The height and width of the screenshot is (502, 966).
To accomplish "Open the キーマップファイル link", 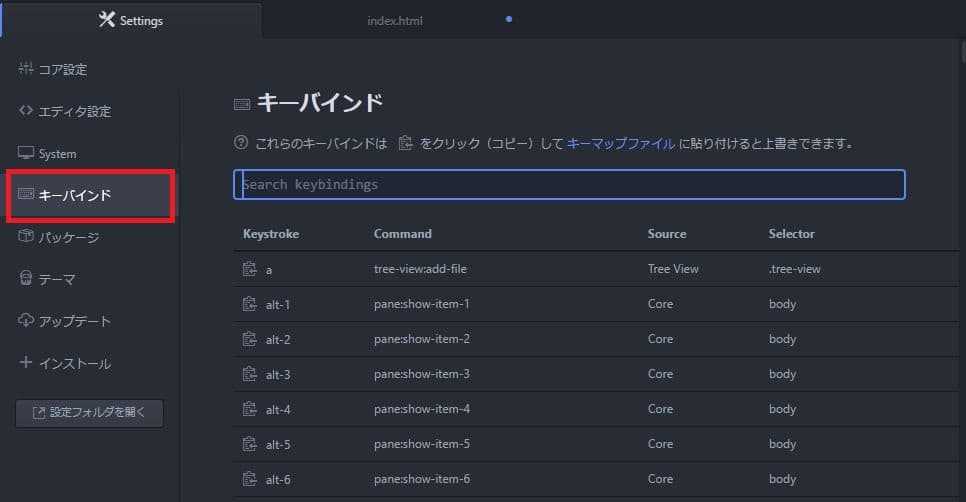I will [620, 144].
